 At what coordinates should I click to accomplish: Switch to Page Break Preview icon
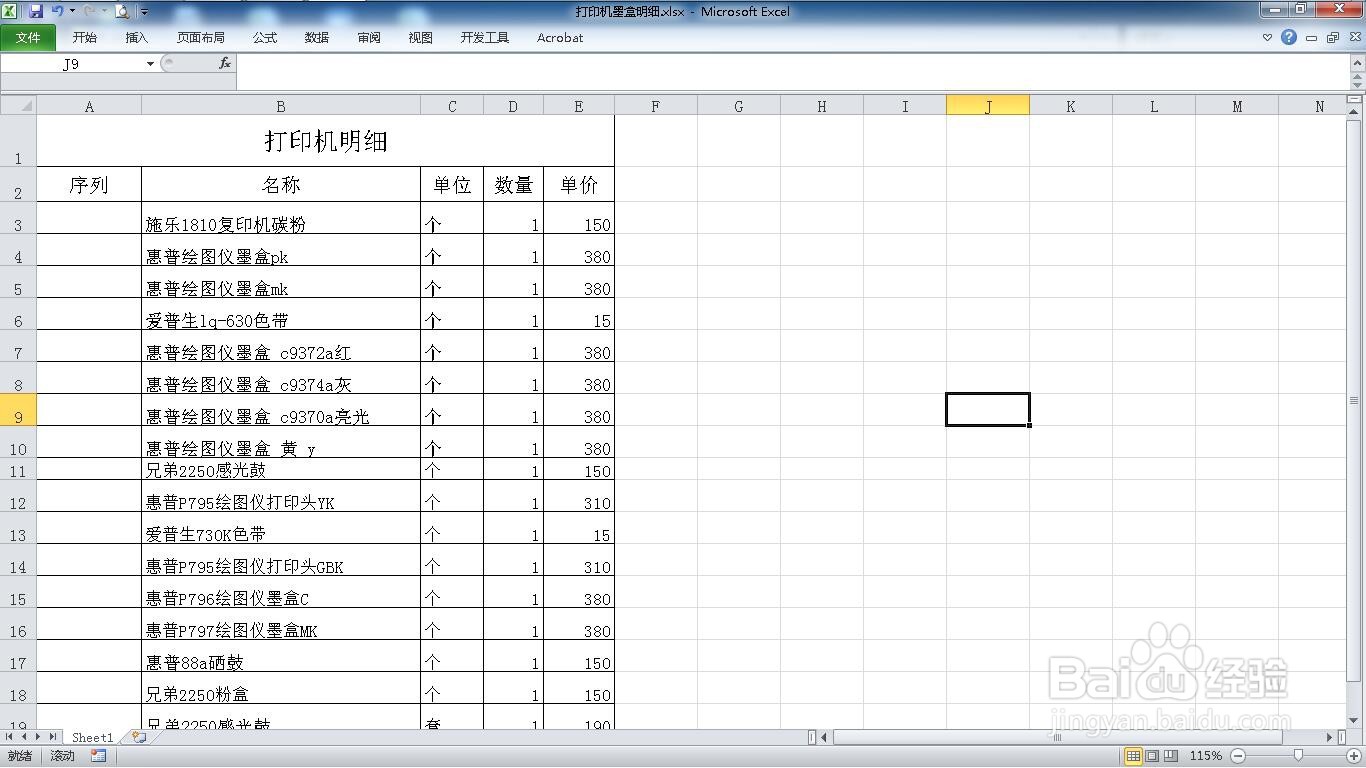point(1170,756)
